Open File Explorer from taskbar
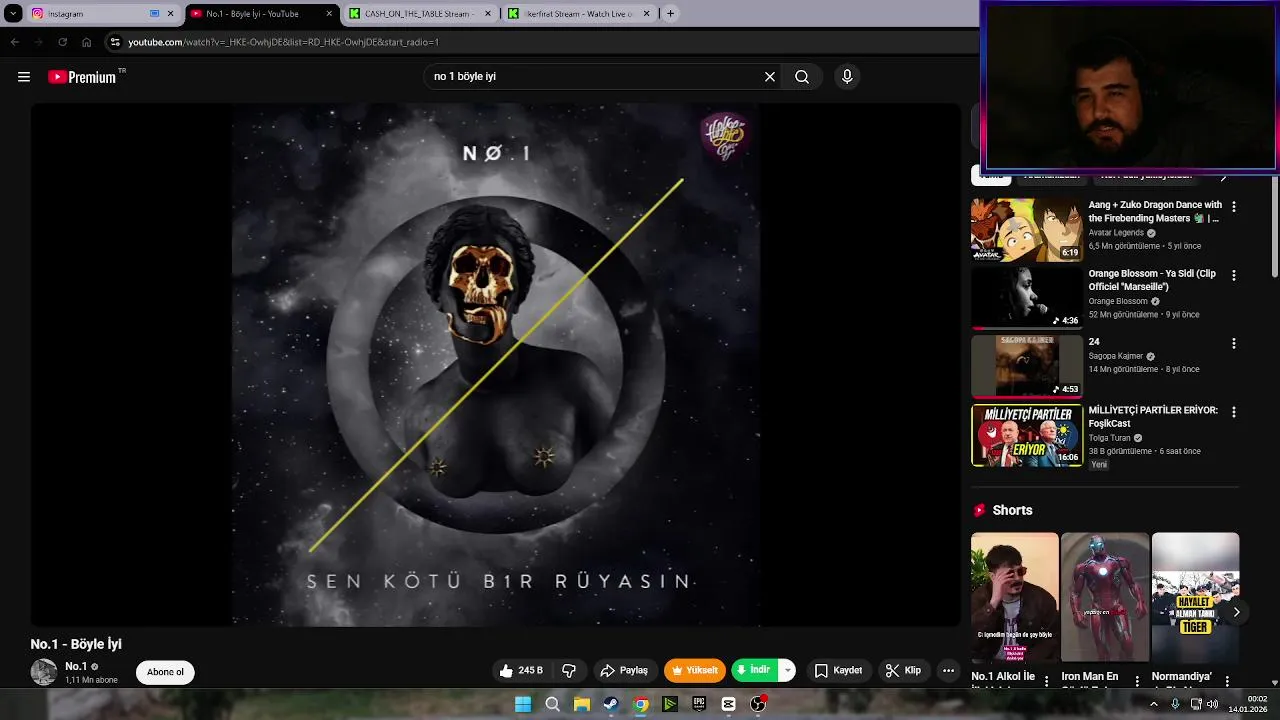 581,704
